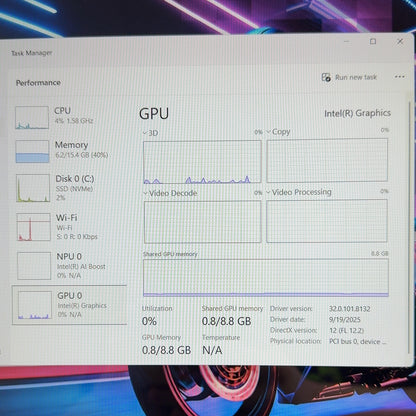Click the Wi-Fi S: 0 R: 0 Kbps text
The image size is (416, 416).
[77, 237]
